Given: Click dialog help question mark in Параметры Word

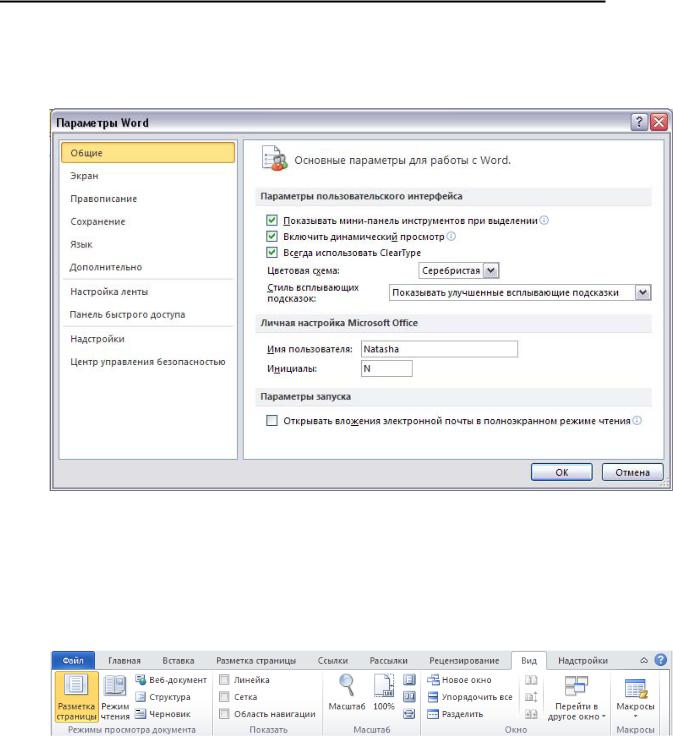Looking at the screenshot, I should pos(639,122).
